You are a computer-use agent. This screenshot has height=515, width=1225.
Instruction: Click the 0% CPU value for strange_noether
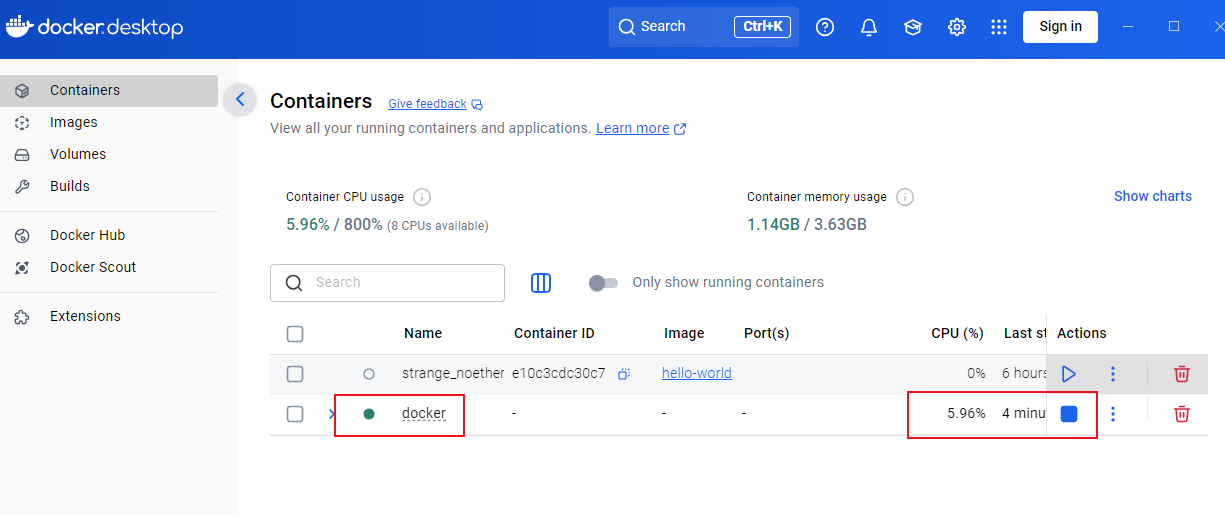coord(976,373)
